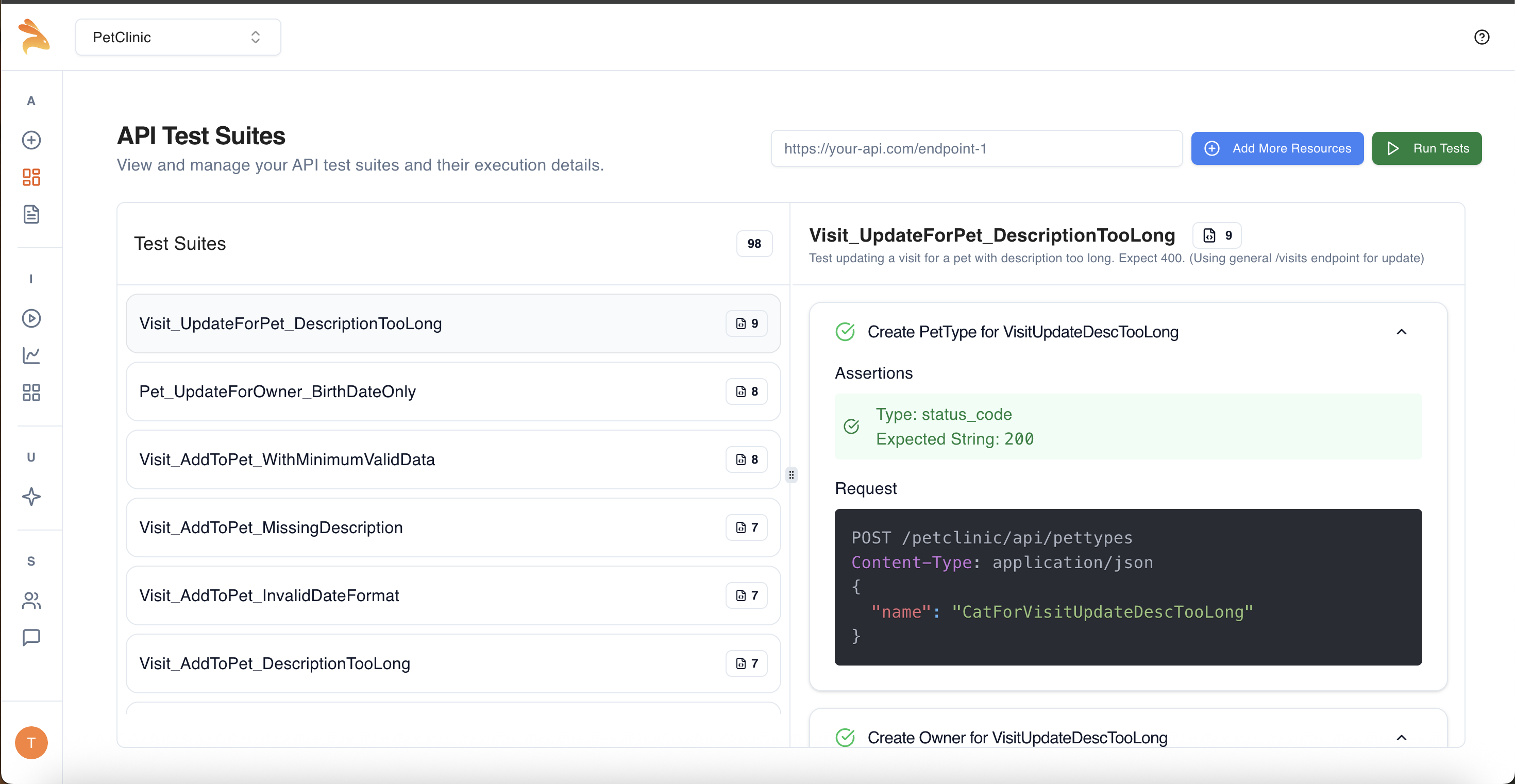Image resolution: width=1515 pixels, height=784 pixels.
Task: Click the Add More Resources button
Action: click(1277, 148)
